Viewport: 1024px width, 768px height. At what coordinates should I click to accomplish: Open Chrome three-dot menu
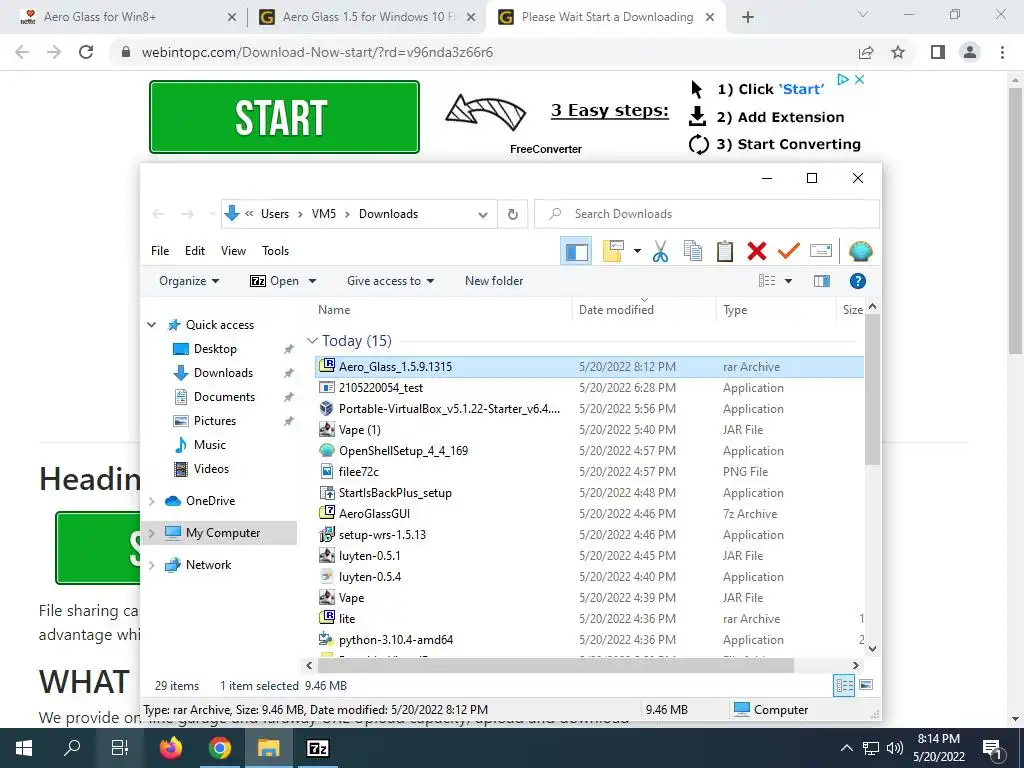1002,52
